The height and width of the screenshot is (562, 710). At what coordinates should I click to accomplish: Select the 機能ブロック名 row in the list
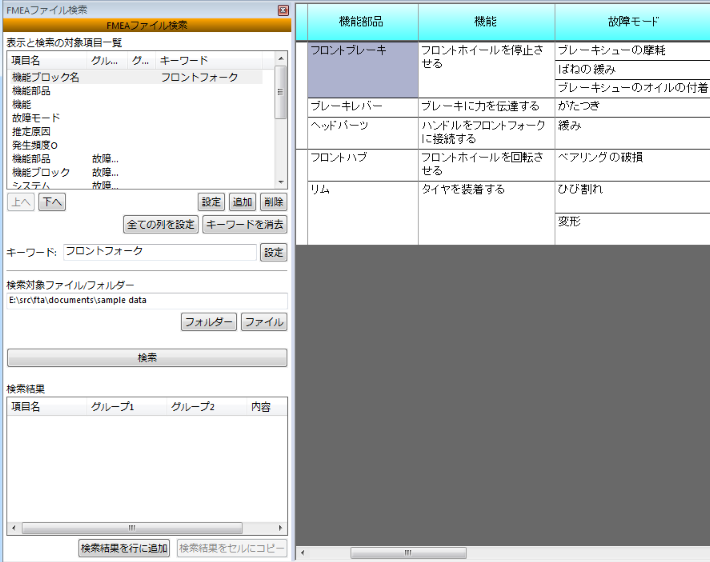(x=45, y=77)
